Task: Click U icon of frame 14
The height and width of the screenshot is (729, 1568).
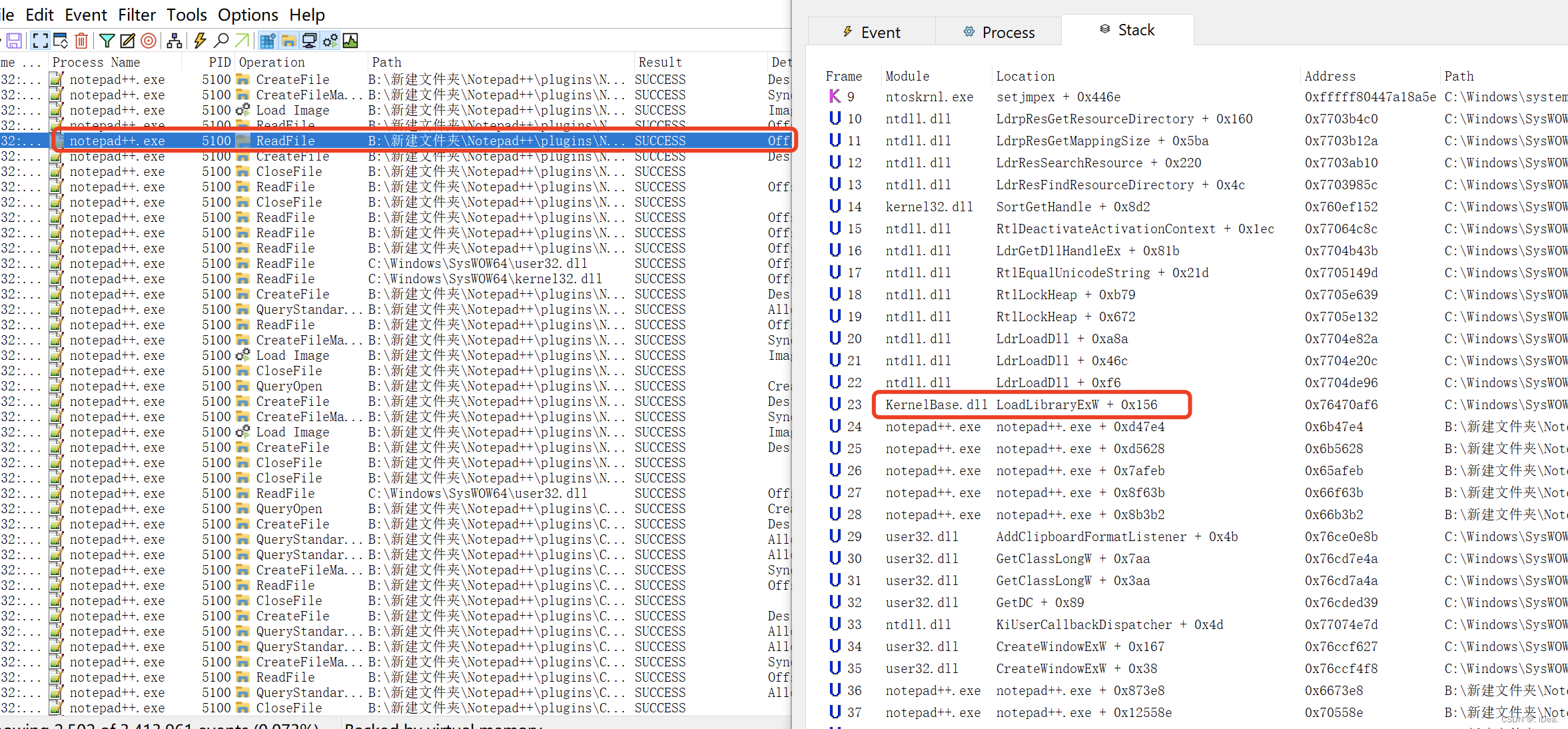Action: (835, 207)
